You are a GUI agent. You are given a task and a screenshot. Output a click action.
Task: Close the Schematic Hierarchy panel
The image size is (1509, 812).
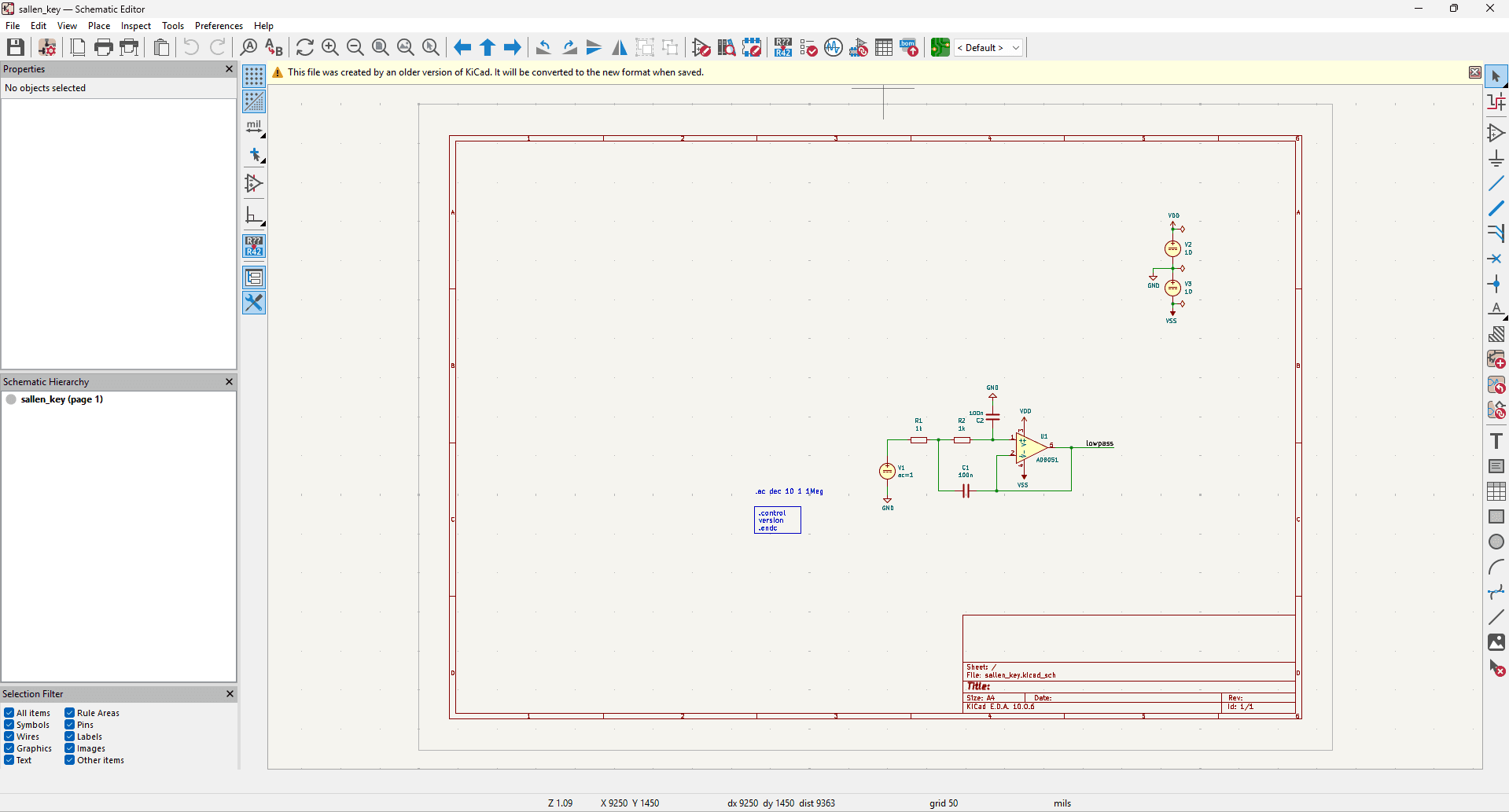230,382
